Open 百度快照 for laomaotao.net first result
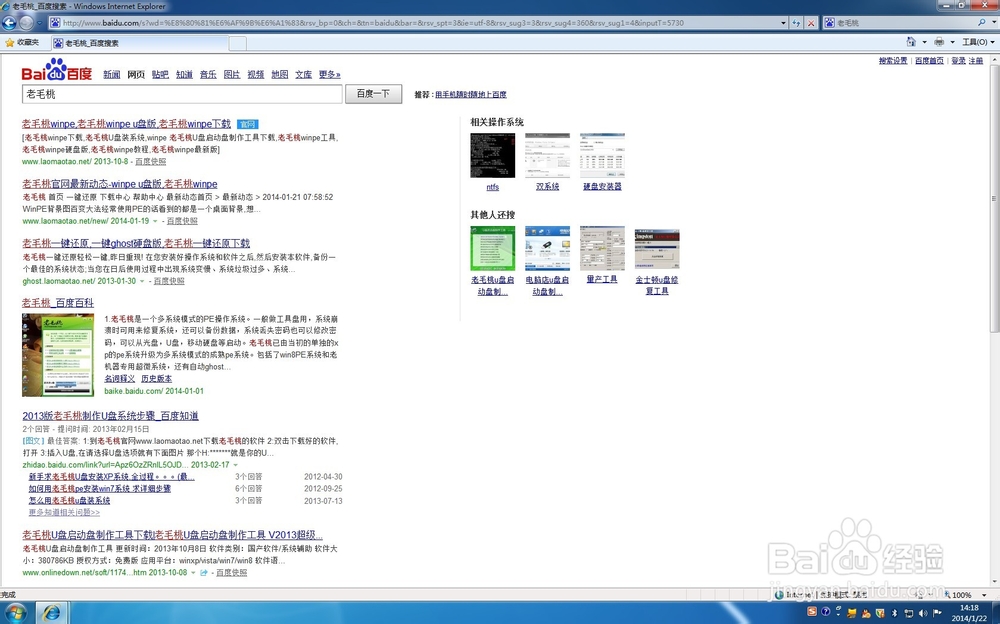The height and width of the screenshot is (624, 1000). pos(151,162)
